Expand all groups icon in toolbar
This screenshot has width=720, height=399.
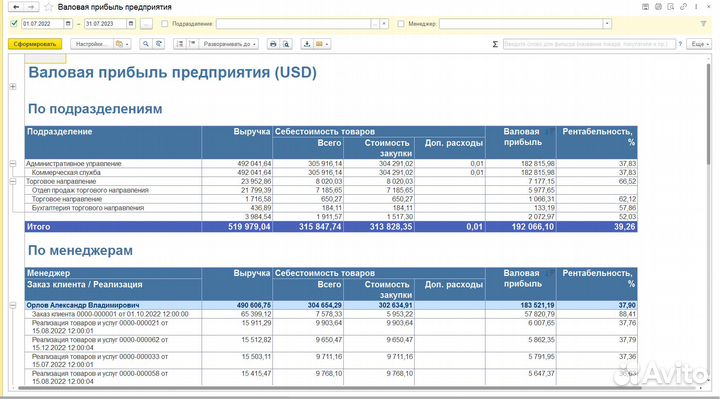(192, 44)
